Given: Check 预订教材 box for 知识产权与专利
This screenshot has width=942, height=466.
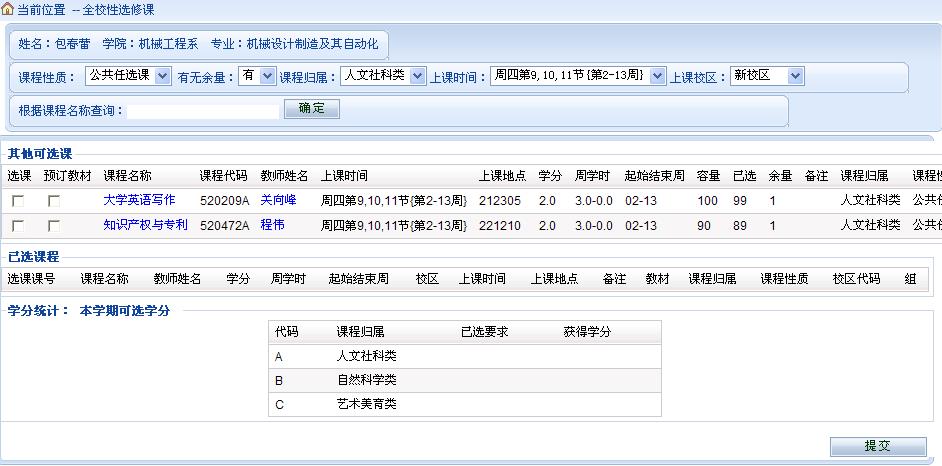Looking at the screenshot, I should click(54, 227).
